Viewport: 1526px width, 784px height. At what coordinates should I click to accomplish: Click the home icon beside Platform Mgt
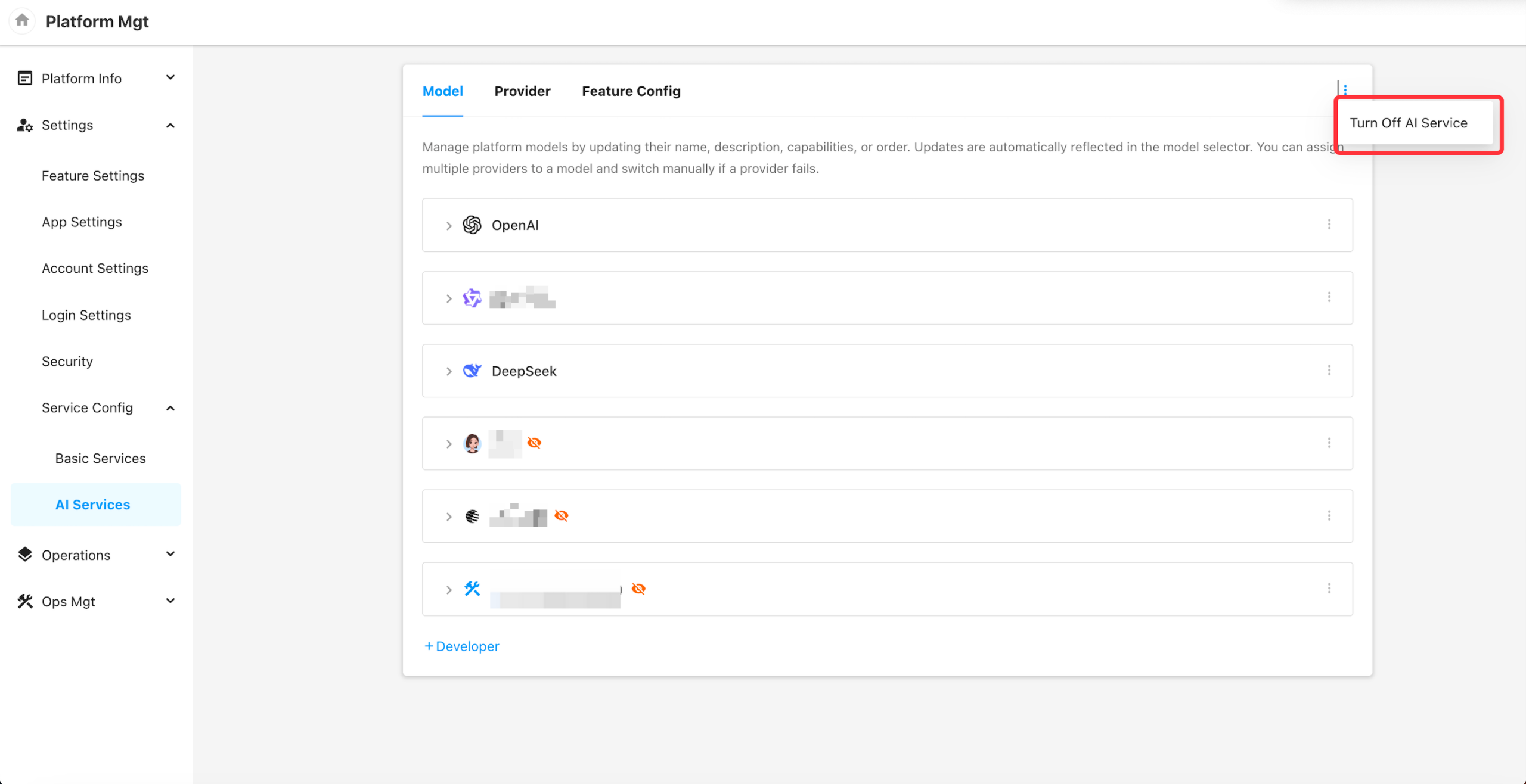[22, 21]
